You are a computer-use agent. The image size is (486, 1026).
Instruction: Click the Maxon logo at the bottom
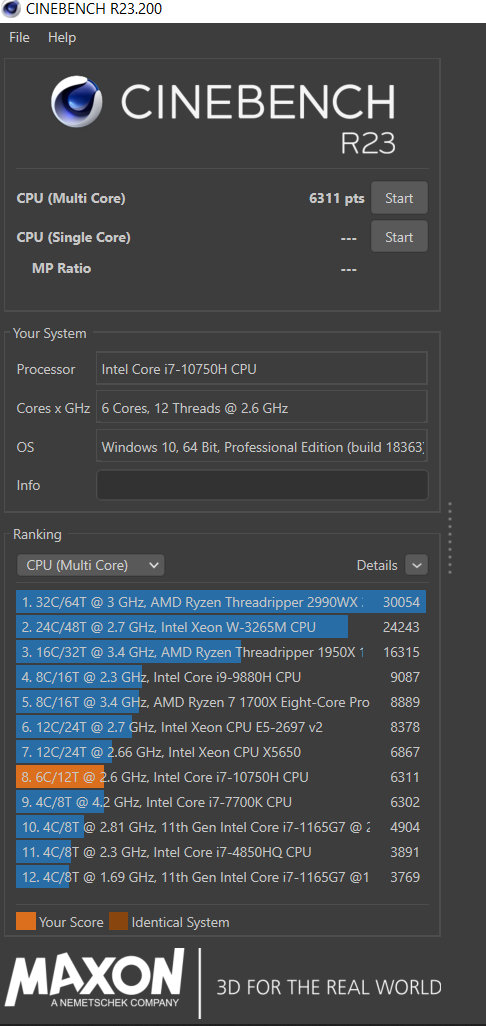coord(95,980)
